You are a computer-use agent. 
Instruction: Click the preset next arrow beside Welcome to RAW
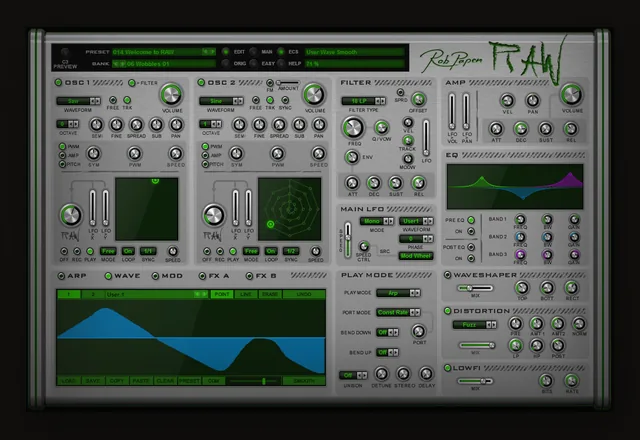[x=213, y=52]
